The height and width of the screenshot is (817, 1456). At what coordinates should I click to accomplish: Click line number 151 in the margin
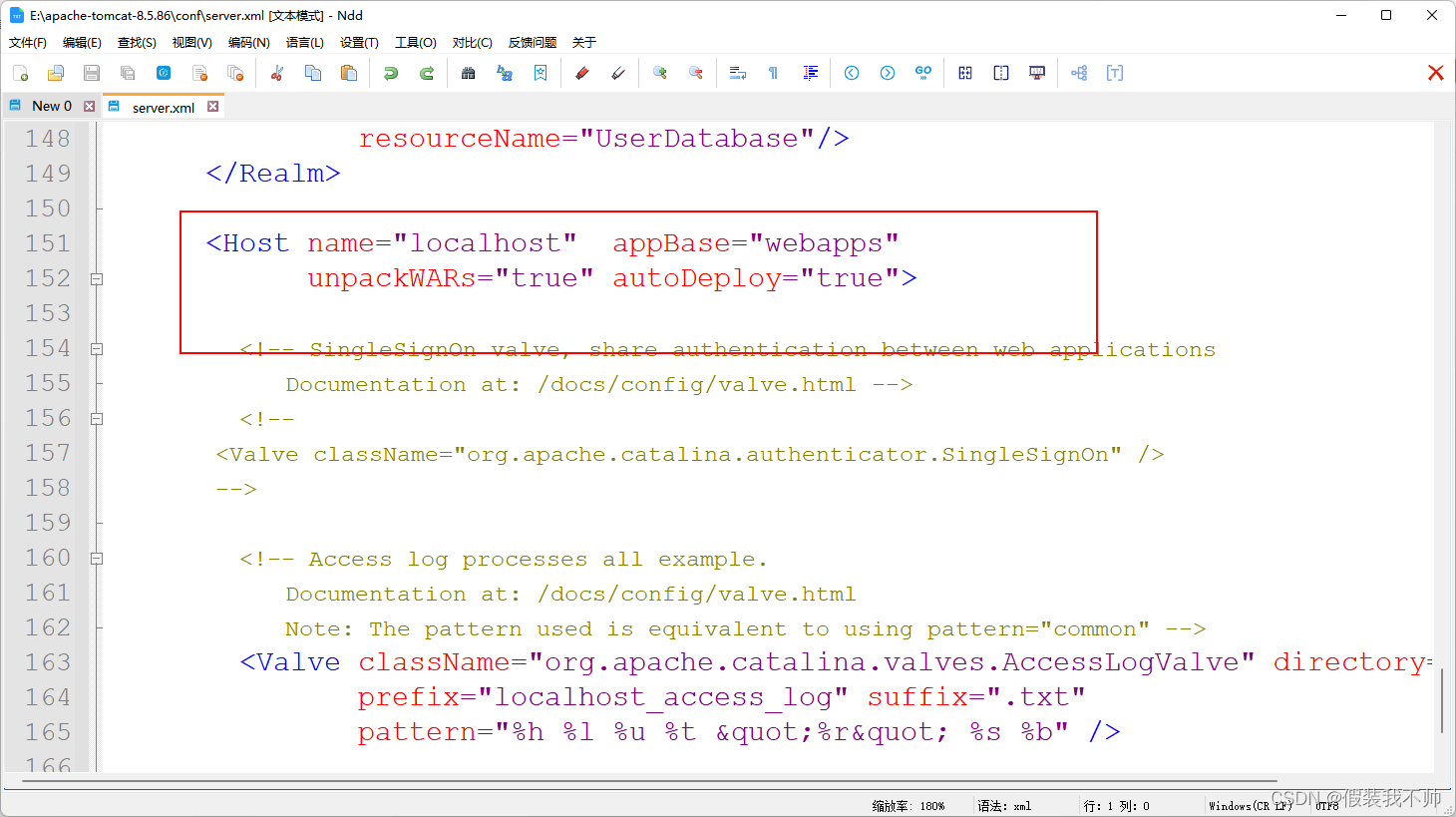point(48,243)
